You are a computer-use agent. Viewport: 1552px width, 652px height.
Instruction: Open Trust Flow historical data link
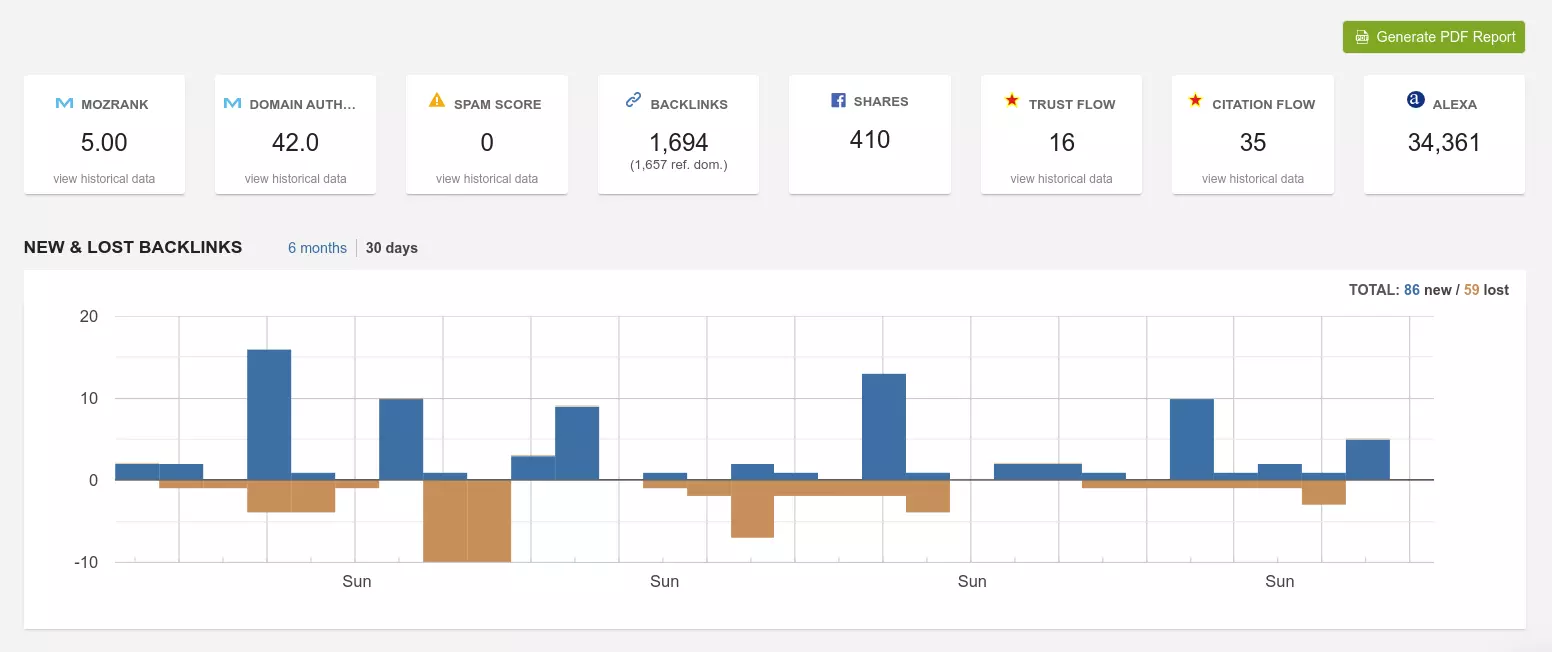[x=1061, y=179]
